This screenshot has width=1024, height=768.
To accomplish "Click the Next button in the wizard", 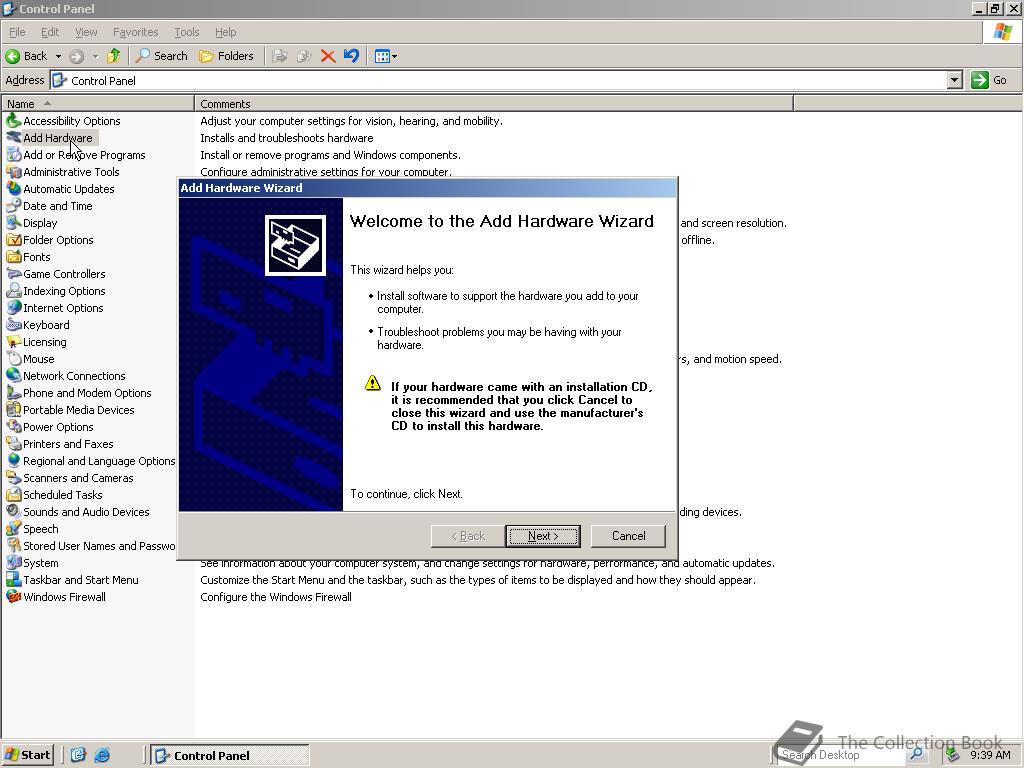I will (x=543, y=536).
